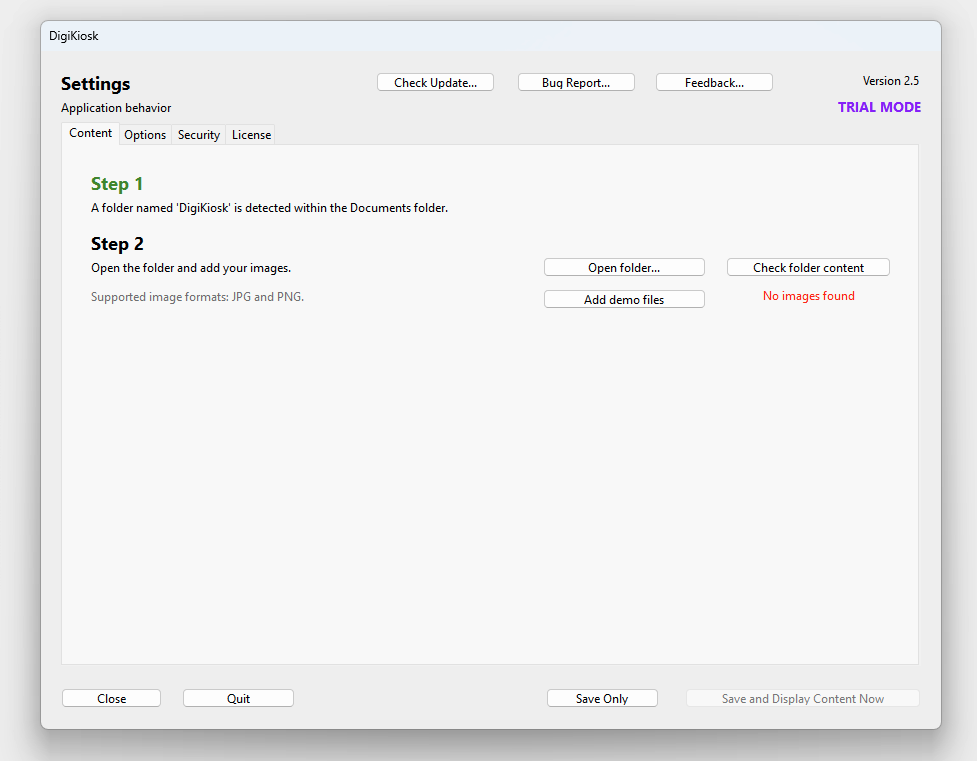Click the DigiKiosk window title bar

pos(490,36)
